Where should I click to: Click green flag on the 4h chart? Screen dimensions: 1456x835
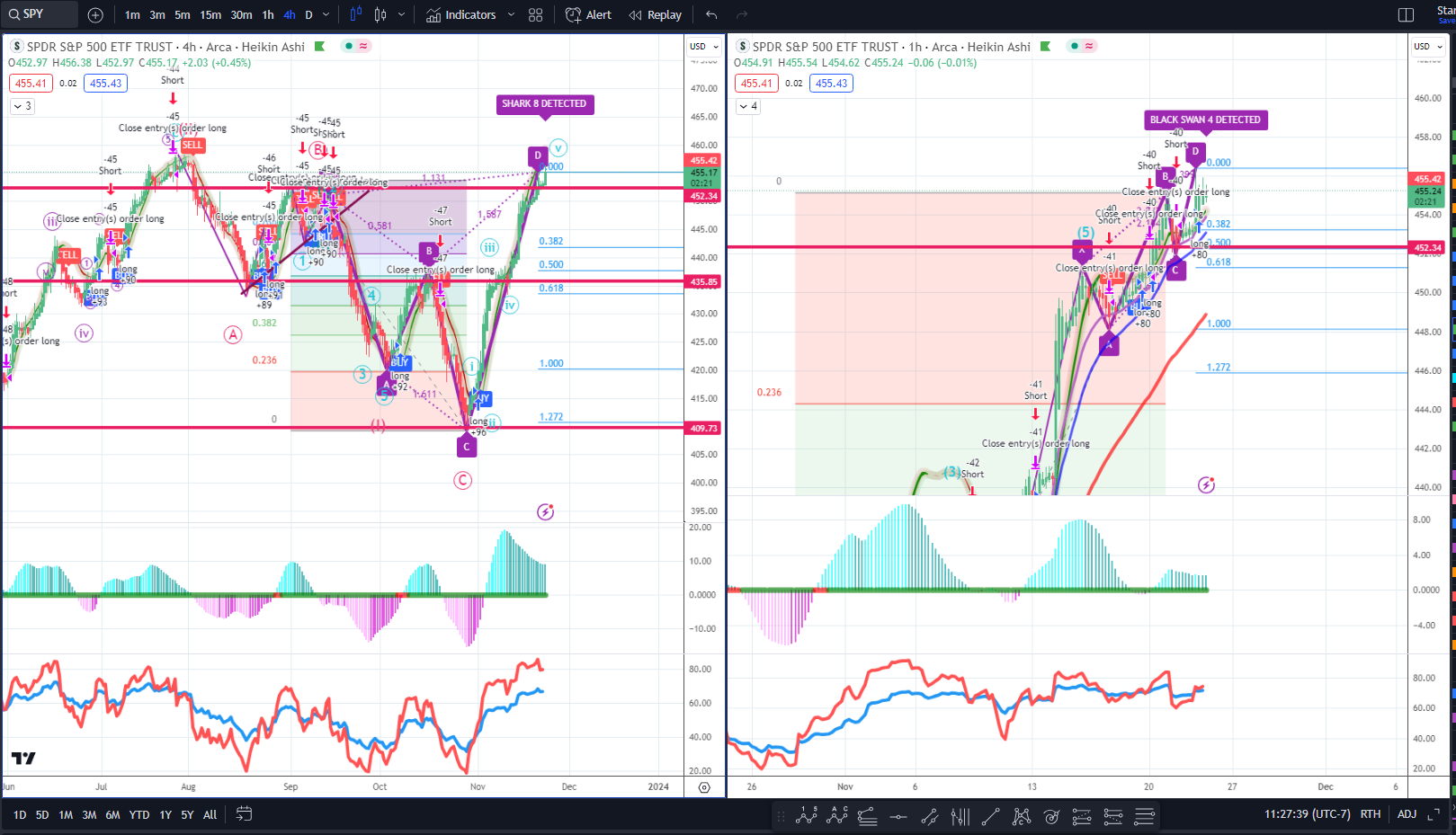tap(319, 47)
